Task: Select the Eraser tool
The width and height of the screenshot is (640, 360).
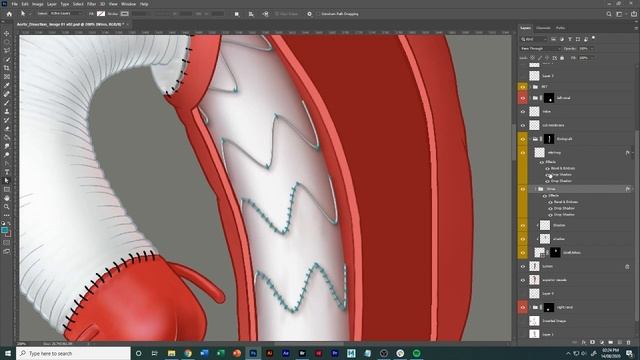Action: 7,129
